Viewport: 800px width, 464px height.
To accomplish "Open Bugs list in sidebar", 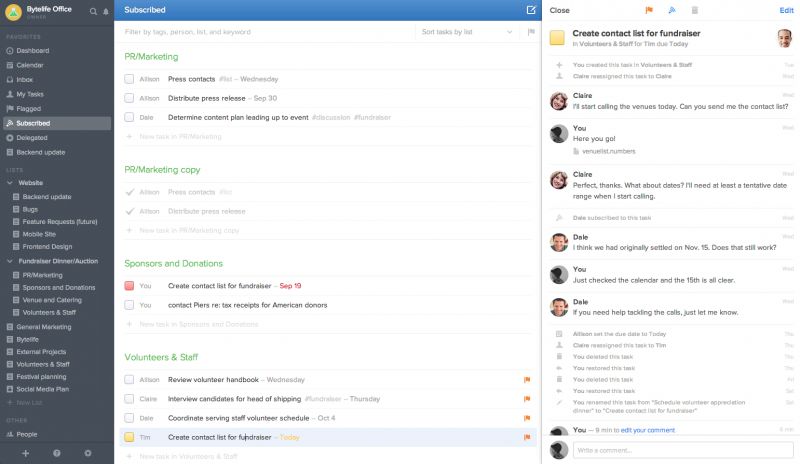I will tap(30, 209).
